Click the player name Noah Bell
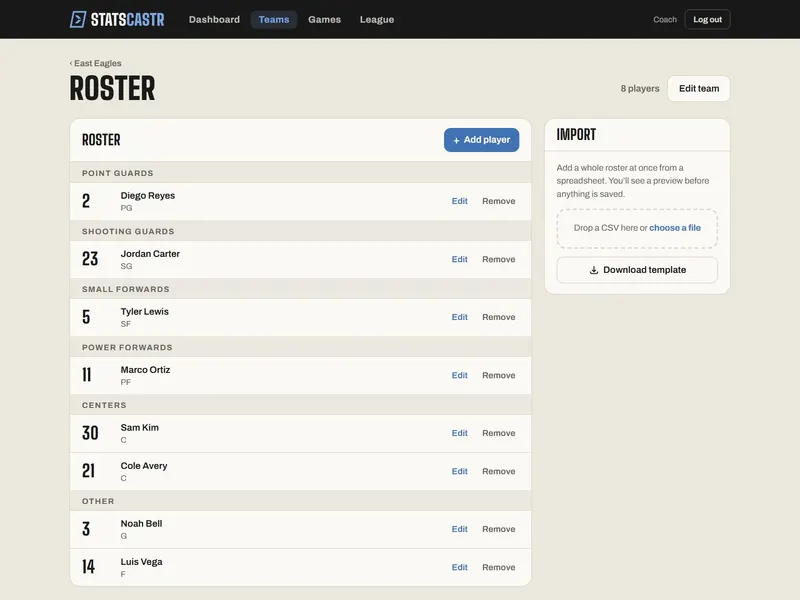The height and width of the screenshot is (600, 800). [141, 523]
